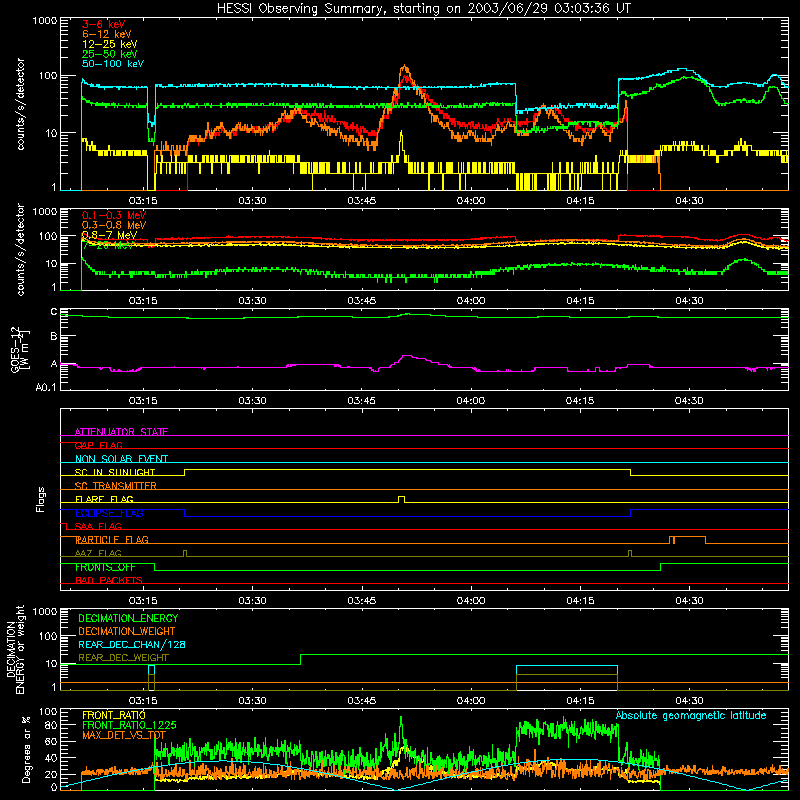Select the 6-12 keV legend label
This screenshot has height=800, width=800.
coord(107,34)
